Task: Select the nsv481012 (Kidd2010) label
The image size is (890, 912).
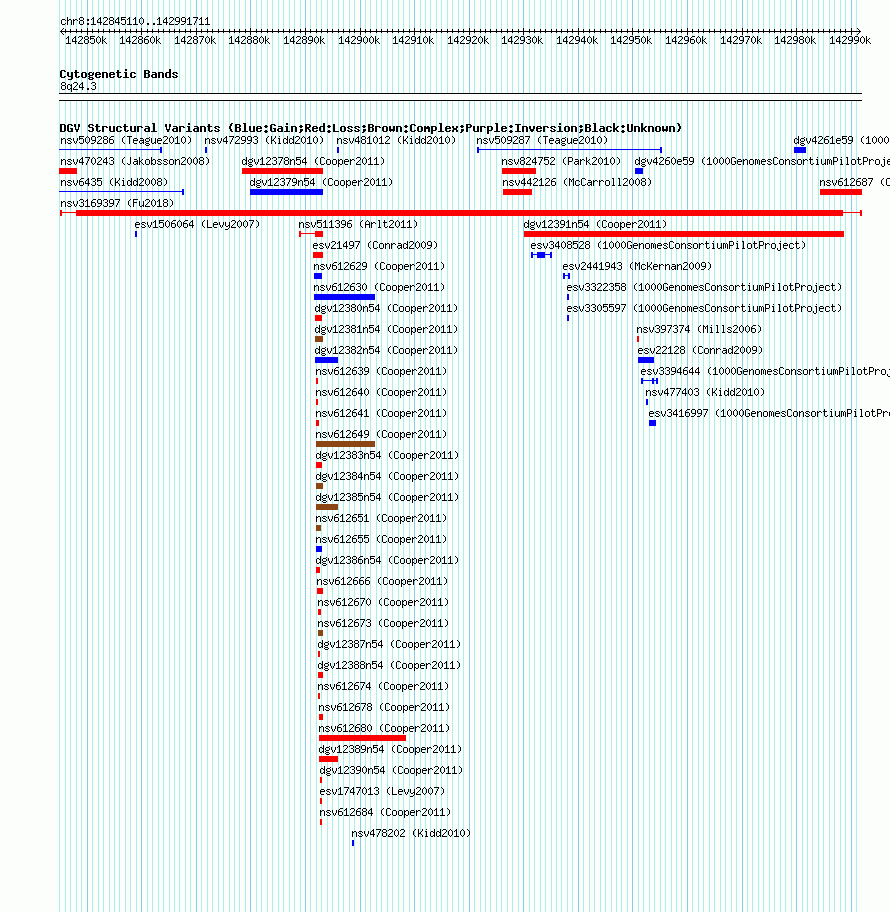Action: tap(396, 140)
